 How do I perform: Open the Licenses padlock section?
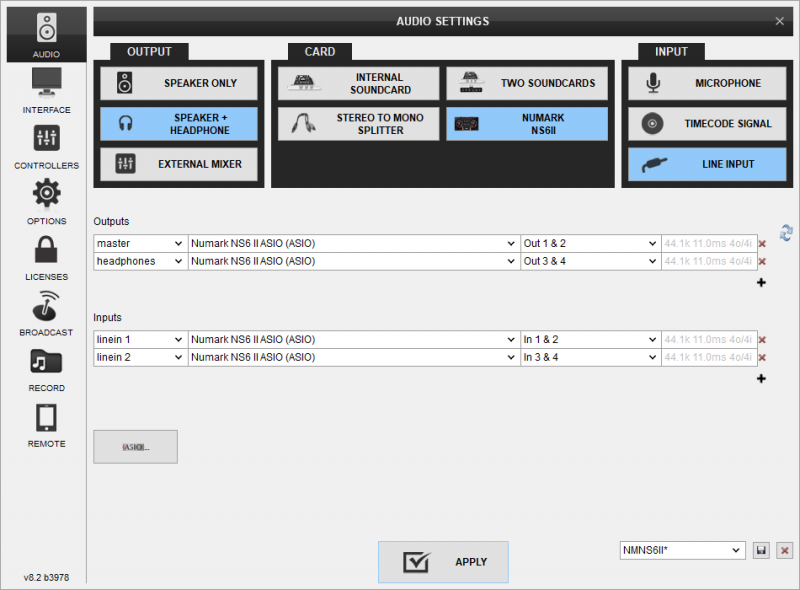pos(46,257)
